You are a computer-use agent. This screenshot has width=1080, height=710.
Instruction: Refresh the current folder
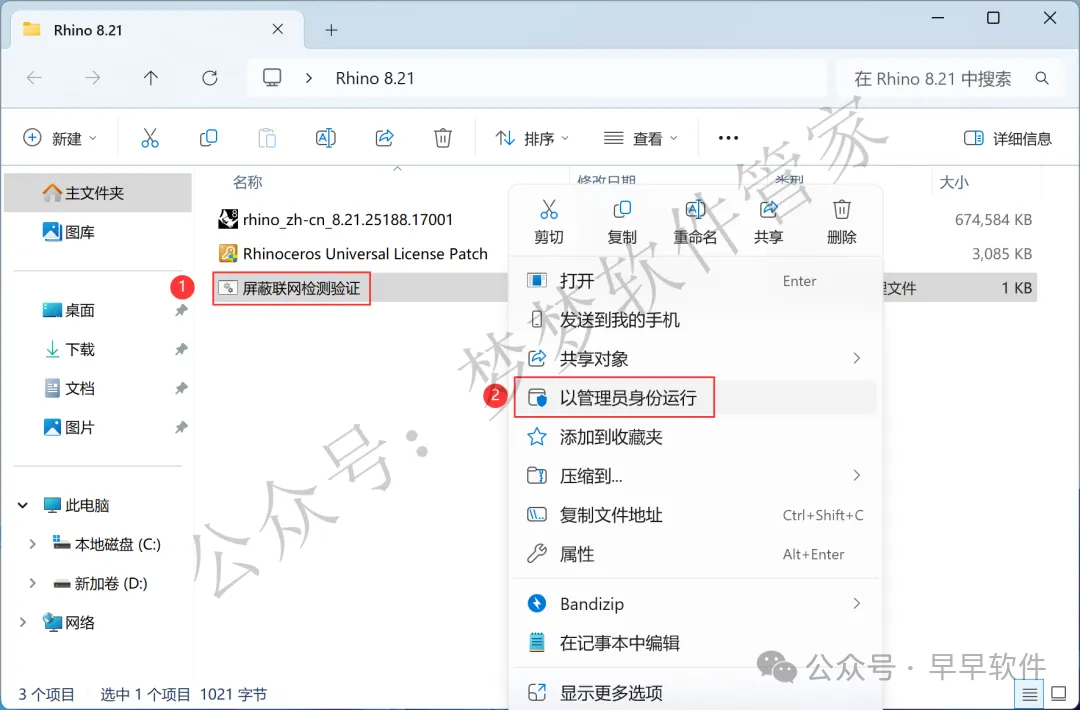(x=209, y=78)
